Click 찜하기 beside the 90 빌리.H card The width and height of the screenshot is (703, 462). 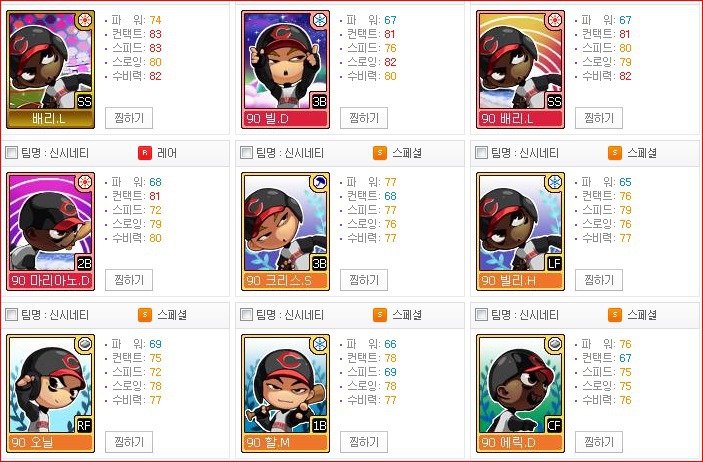point(599,280)
